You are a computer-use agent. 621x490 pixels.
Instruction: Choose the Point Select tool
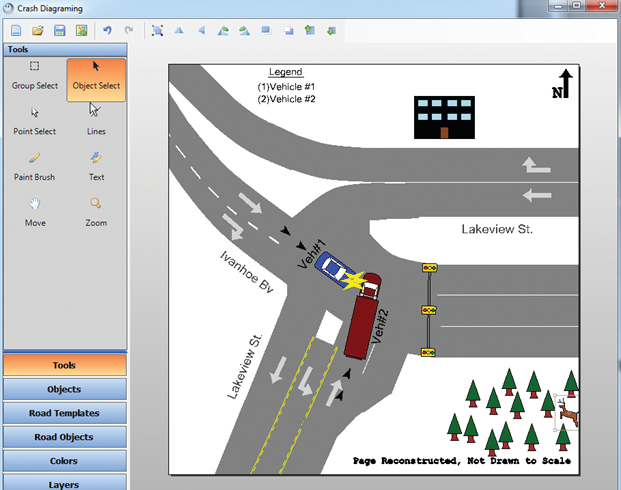[35, 121]
